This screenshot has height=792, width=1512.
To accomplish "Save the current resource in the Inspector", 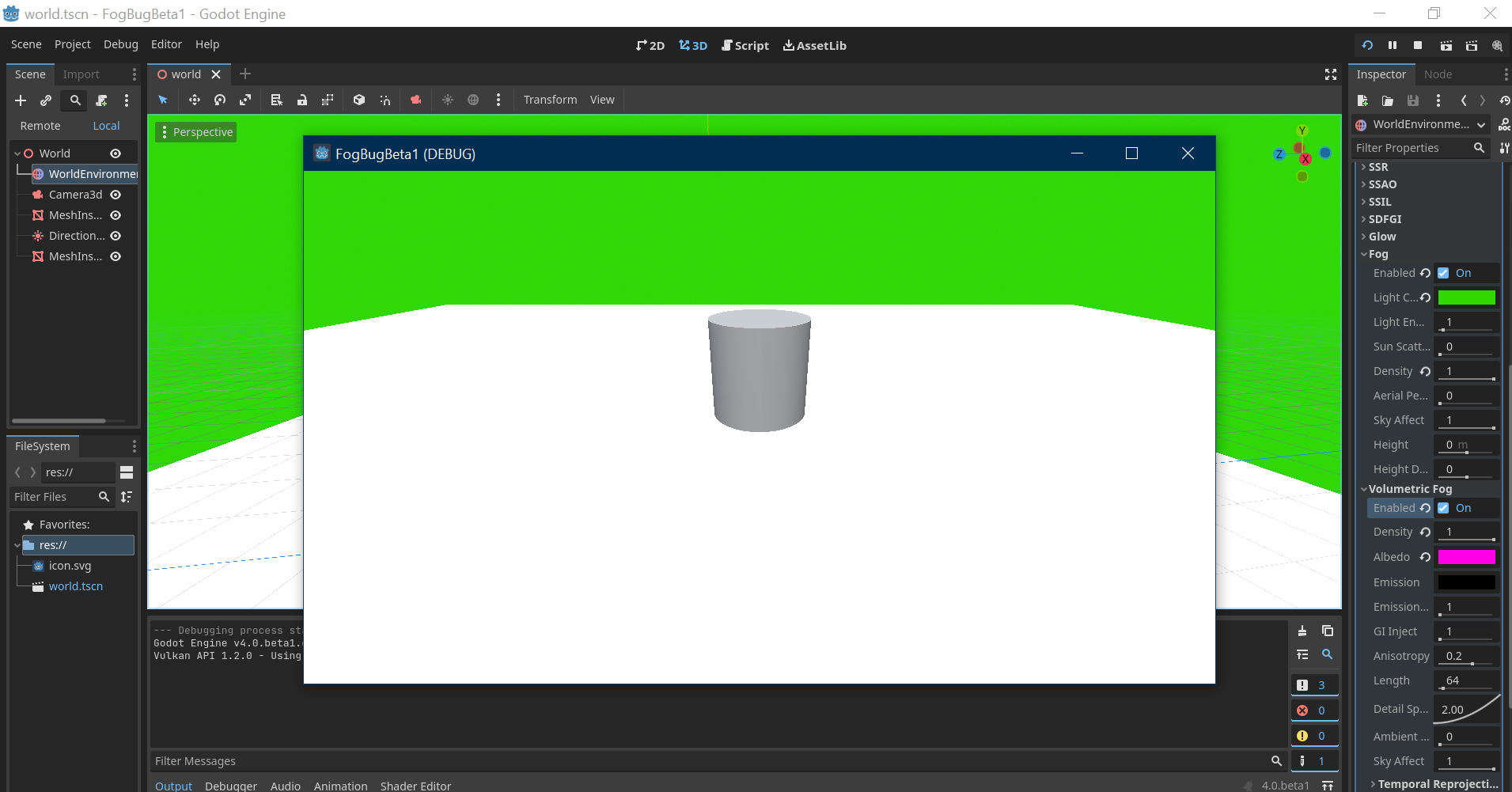I will [x=1413, y=100].
